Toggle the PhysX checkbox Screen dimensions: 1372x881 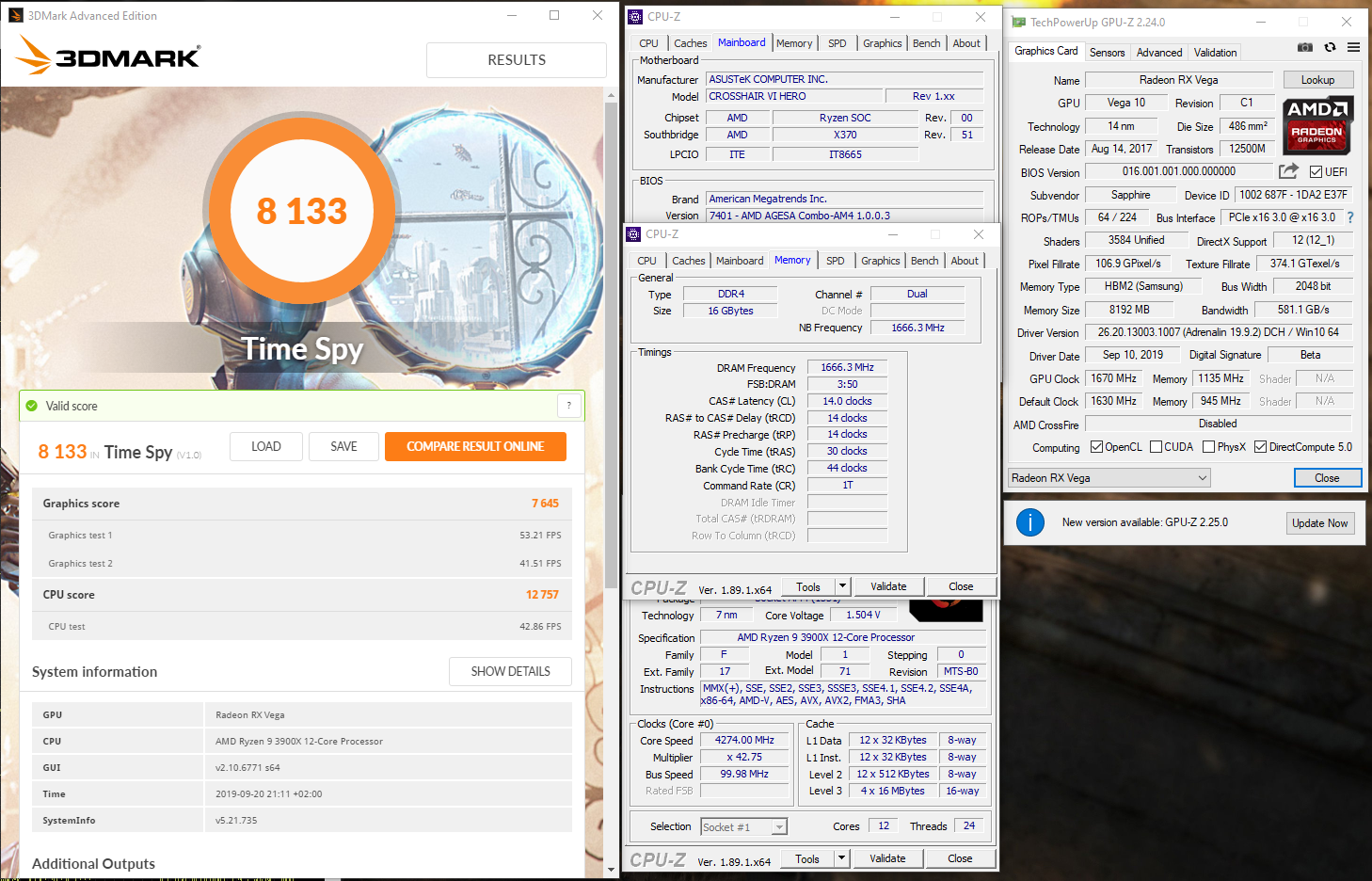point(1208,447)
